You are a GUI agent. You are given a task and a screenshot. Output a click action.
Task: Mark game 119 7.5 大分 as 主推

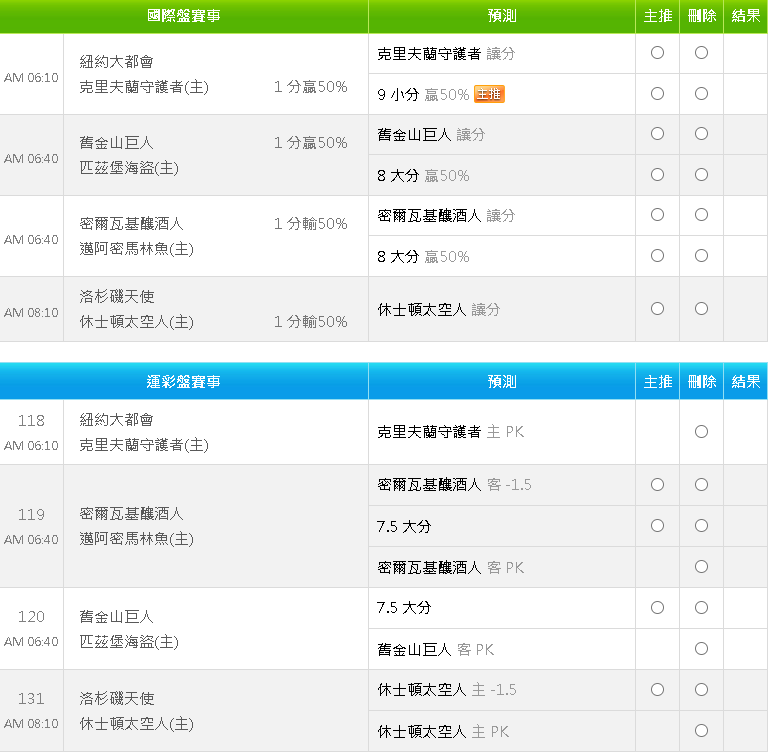657,526
